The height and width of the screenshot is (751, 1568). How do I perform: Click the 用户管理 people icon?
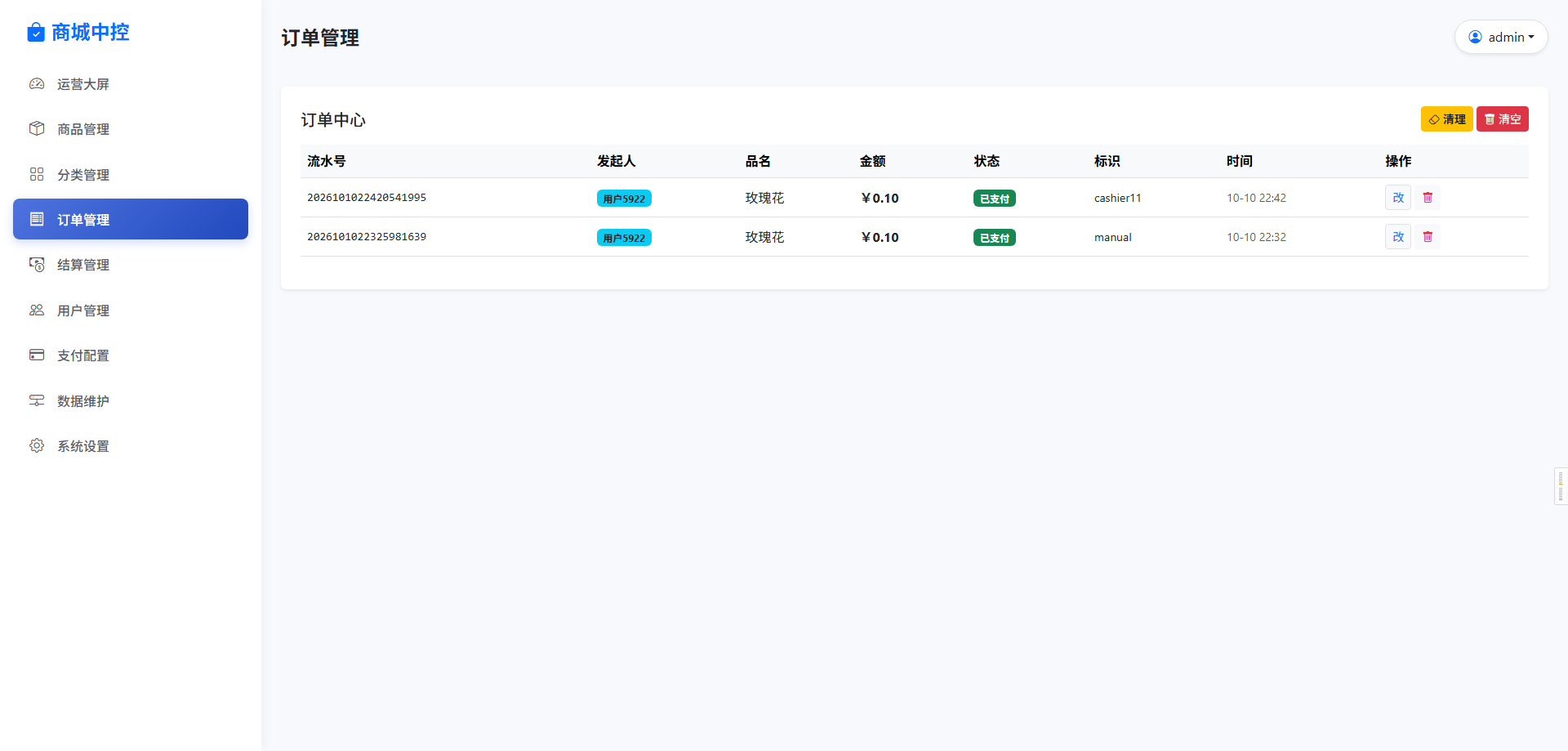37,310
